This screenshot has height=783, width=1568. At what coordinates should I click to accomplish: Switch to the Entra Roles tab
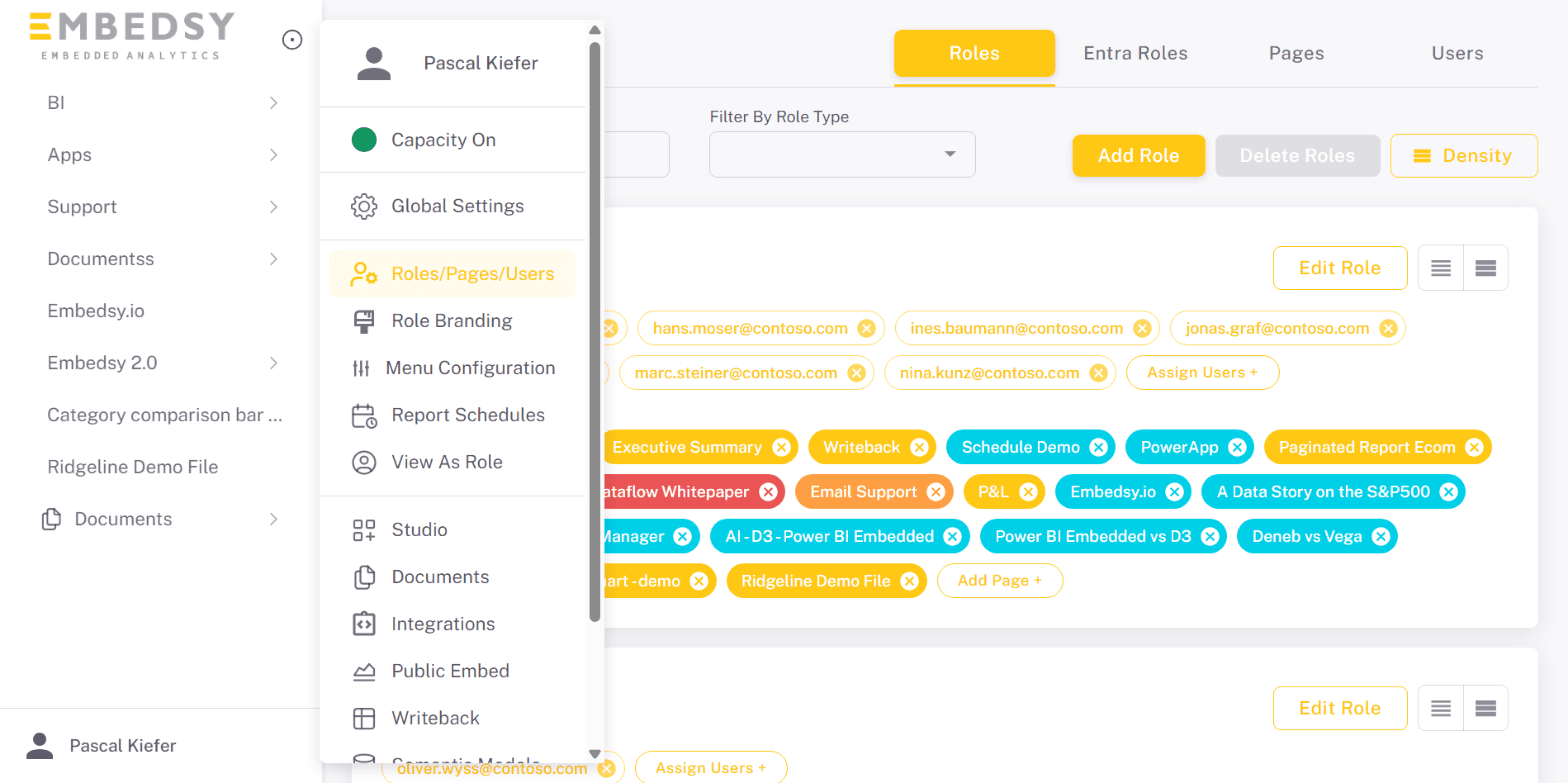point(1136,54)
